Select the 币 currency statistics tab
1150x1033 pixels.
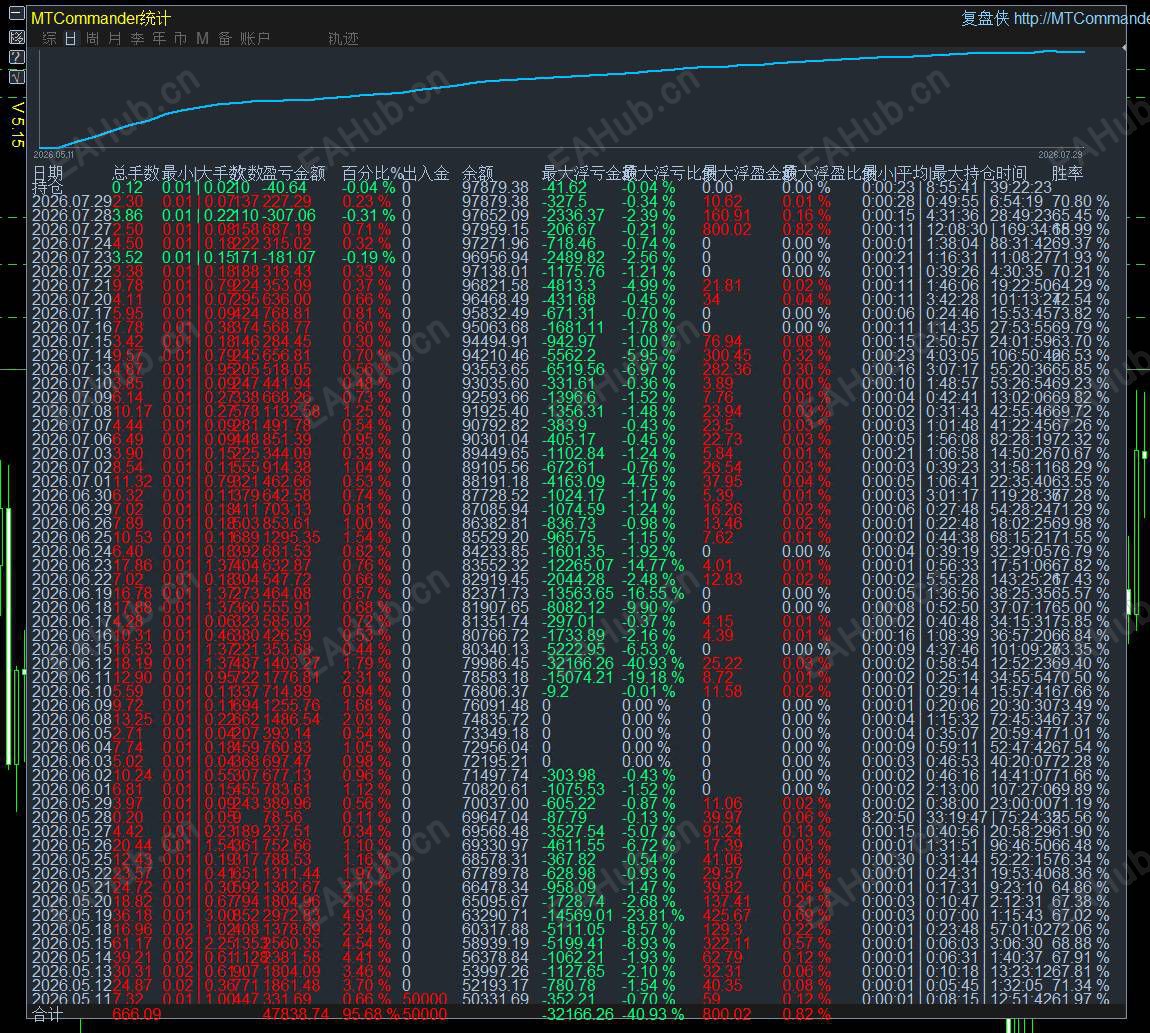tap(180, 38)
